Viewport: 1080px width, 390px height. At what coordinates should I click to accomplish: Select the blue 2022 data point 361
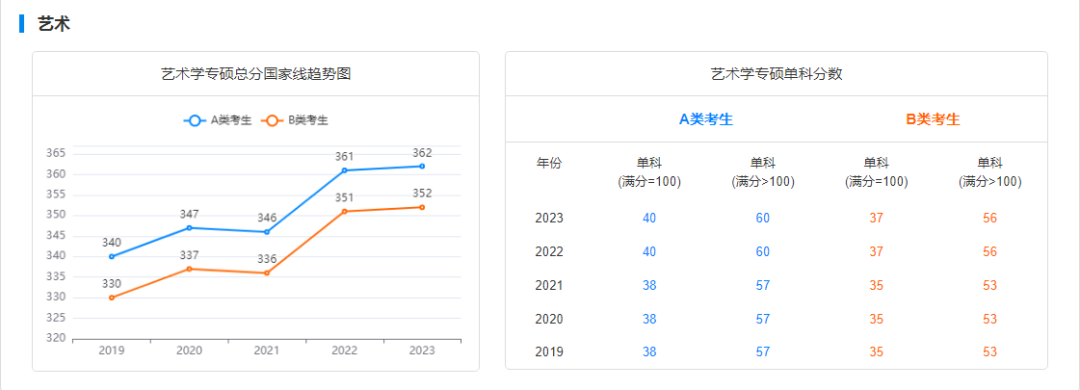pos(344,170)
